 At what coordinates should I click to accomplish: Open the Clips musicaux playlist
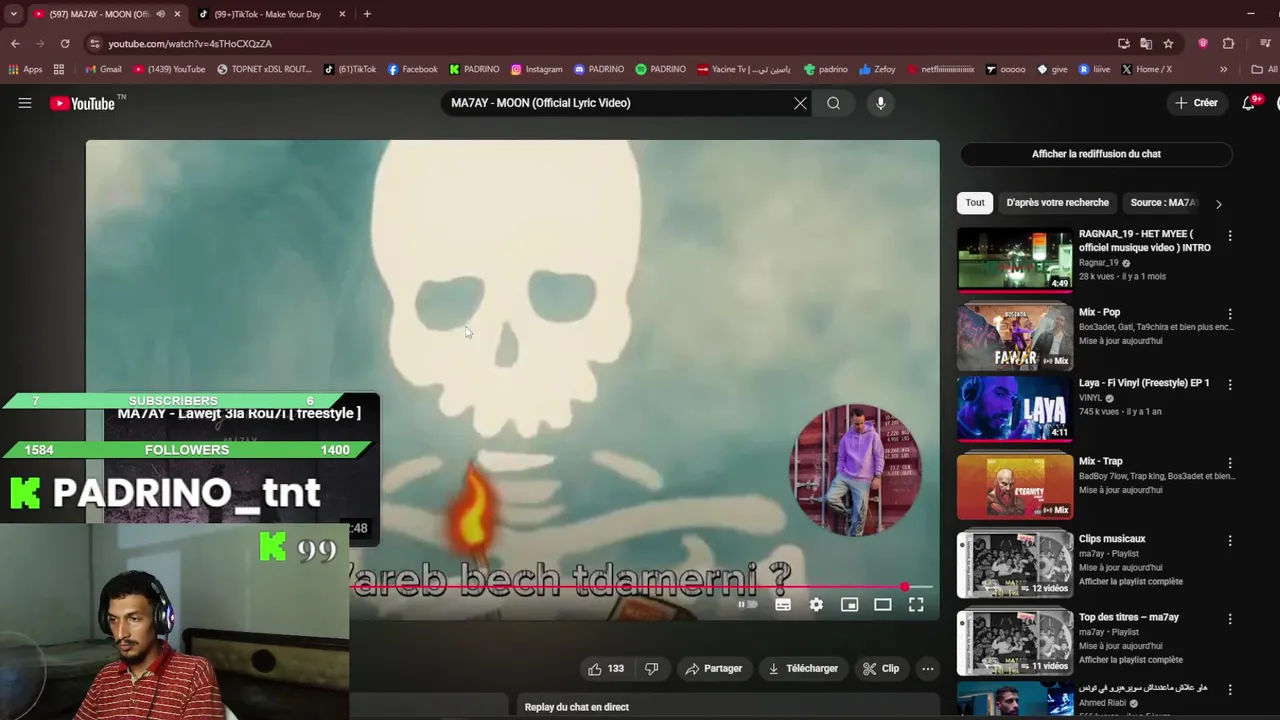click(x=1014, y=565)
